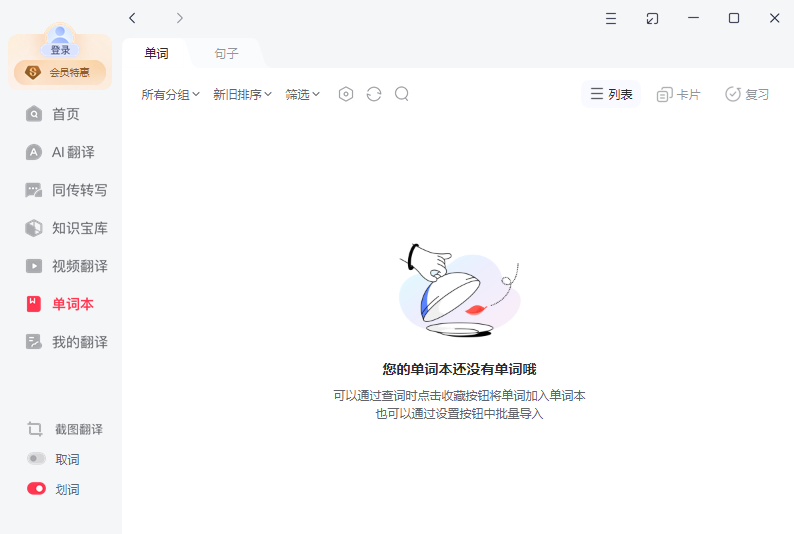Click the sync refresh icon
This screenshot has height=534, width=794.
374,94
